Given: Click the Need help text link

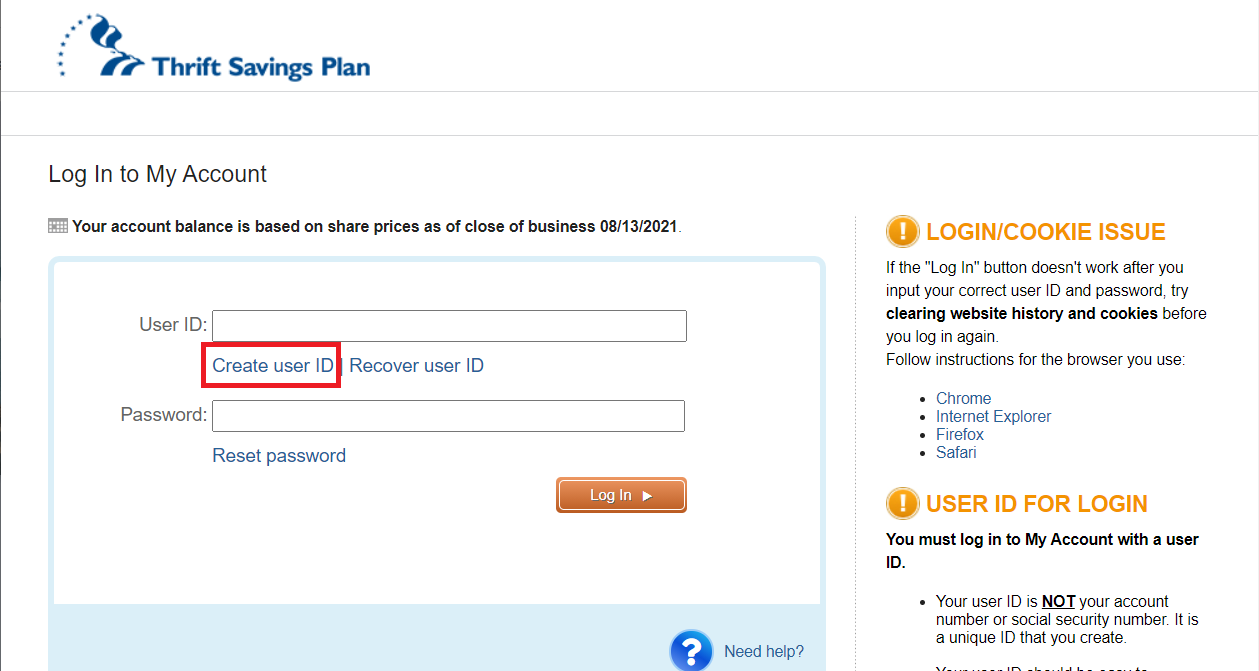Looking at the screenshot, I should (763, 650).
